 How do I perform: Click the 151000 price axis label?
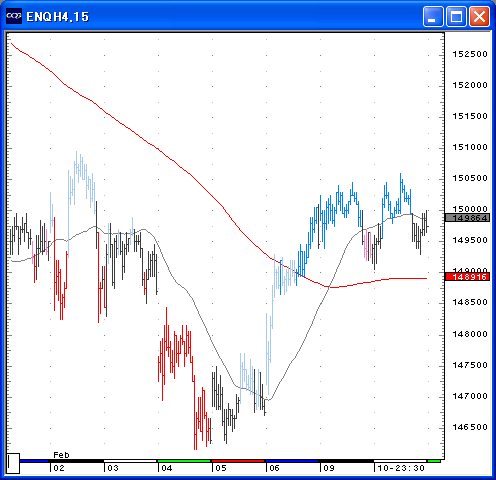click(x=470, y=147)
